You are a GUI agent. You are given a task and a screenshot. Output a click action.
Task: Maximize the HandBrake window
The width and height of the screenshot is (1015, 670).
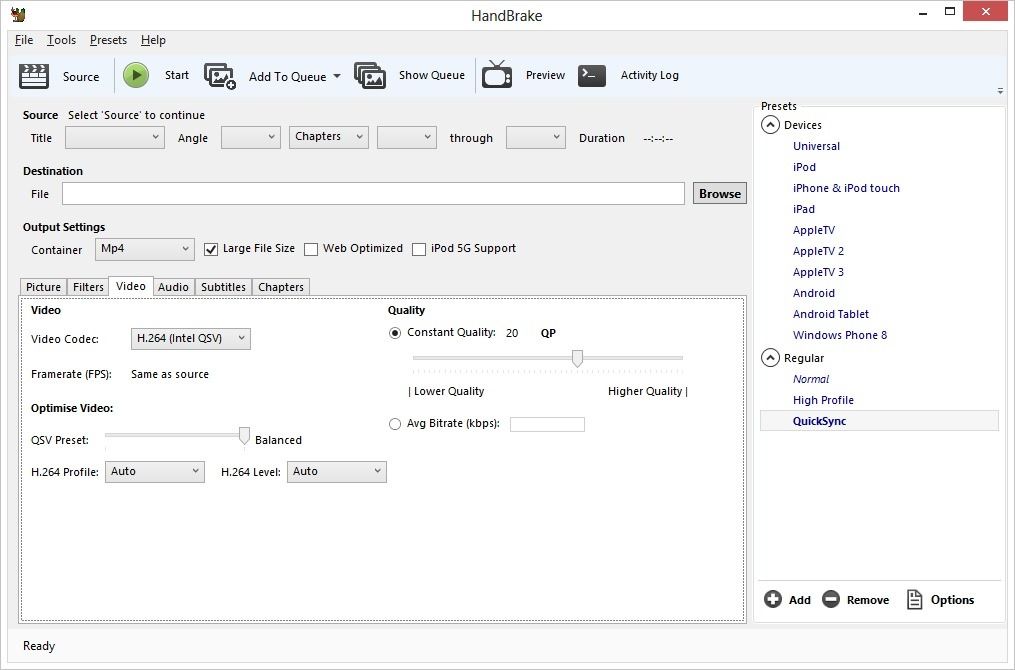pos(950,11)
